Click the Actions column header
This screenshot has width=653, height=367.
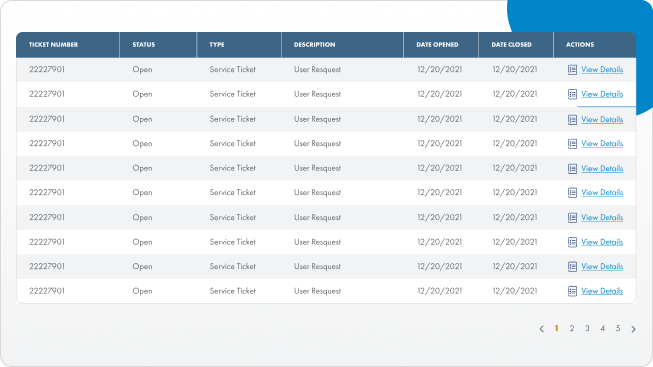[580, 45]
